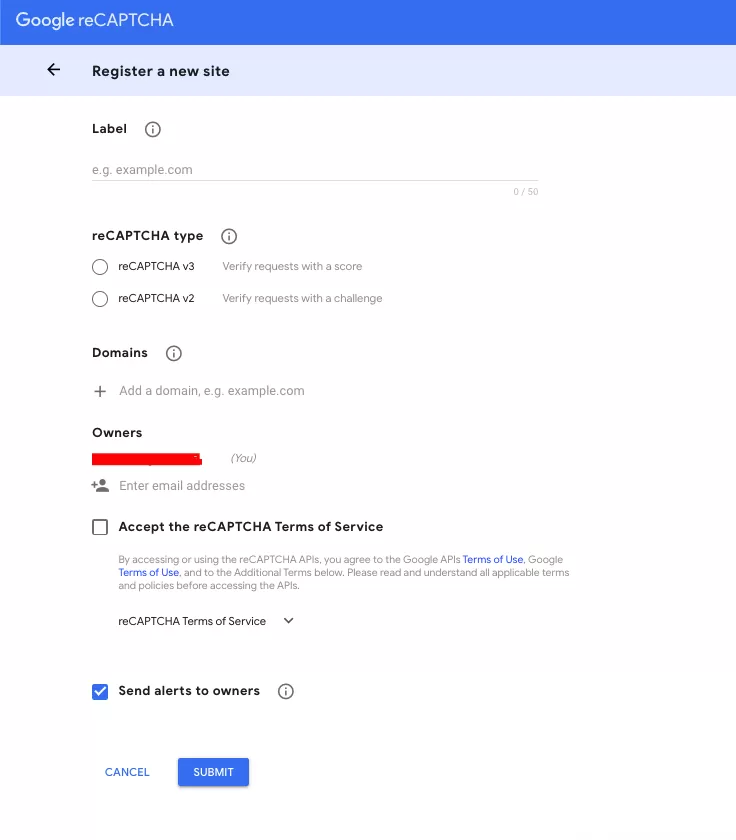This screenshot has height=840, width=736.
Task: Click the add-person icon under Owners
Action: point(100,485)
